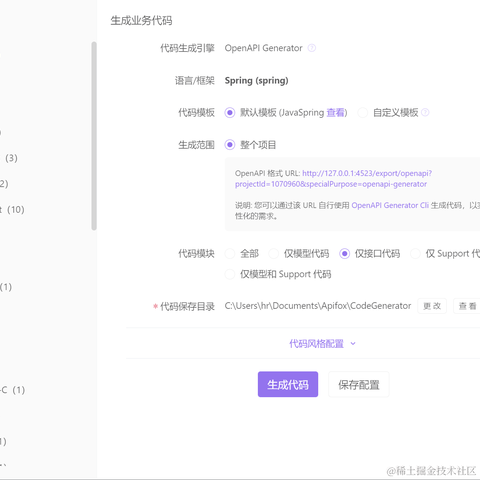Click sidebar item ending in C (1)
The height and width of the screenshot is (480, 480).
pos(13,390)
